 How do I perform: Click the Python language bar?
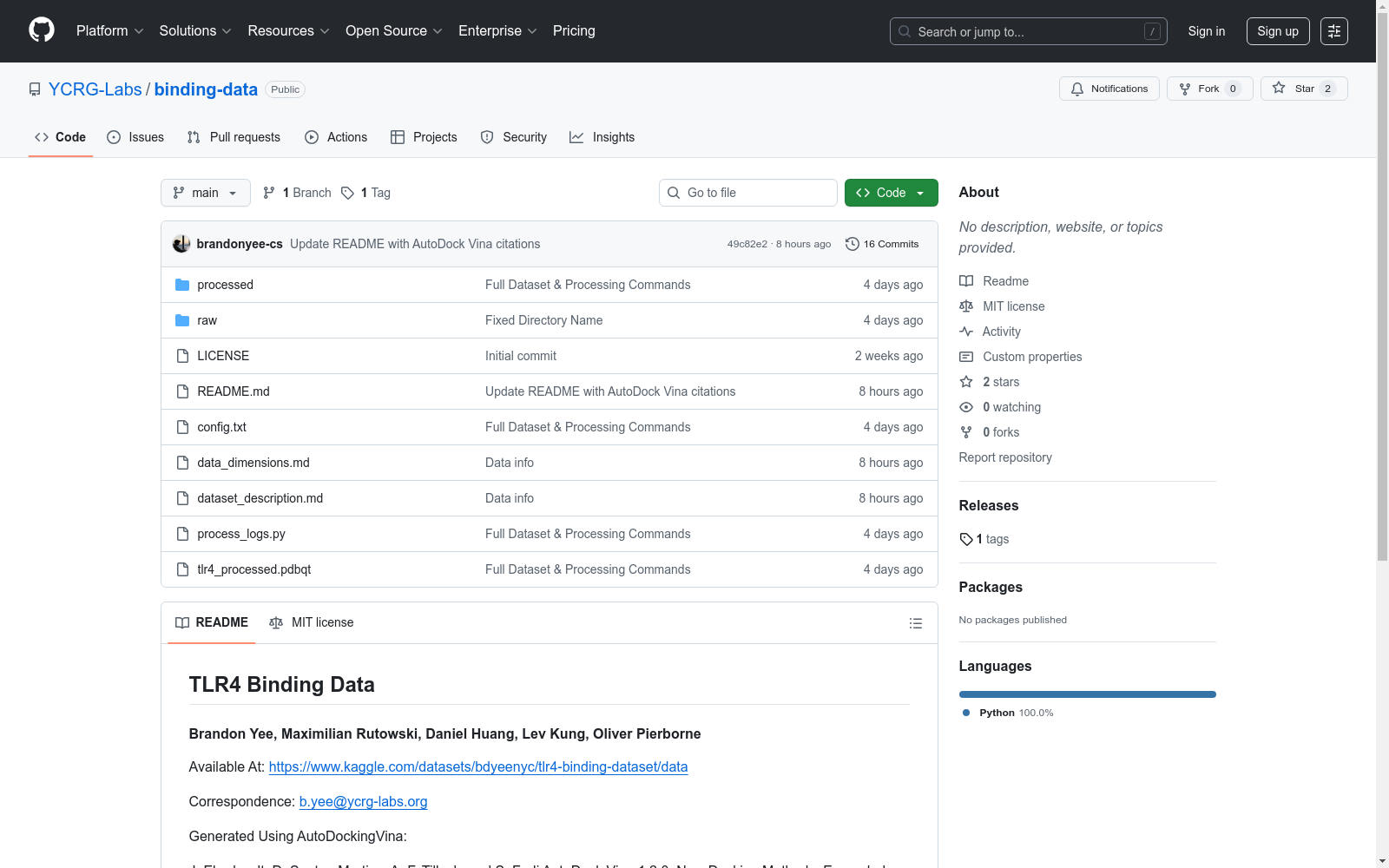[x=1088, y=694]
